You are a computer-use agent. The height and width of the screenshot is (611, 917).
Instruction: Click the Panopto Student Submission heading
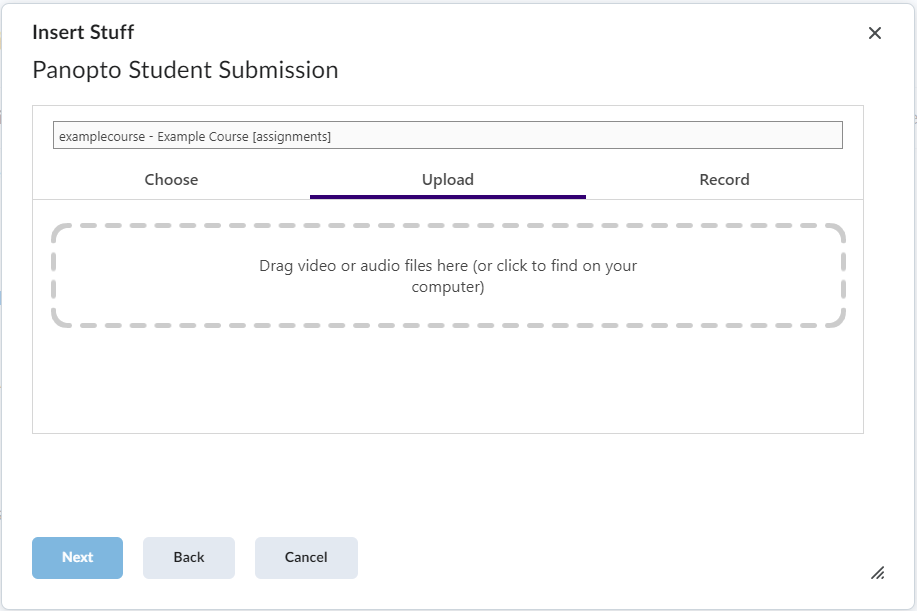click(x=185, y=70)
